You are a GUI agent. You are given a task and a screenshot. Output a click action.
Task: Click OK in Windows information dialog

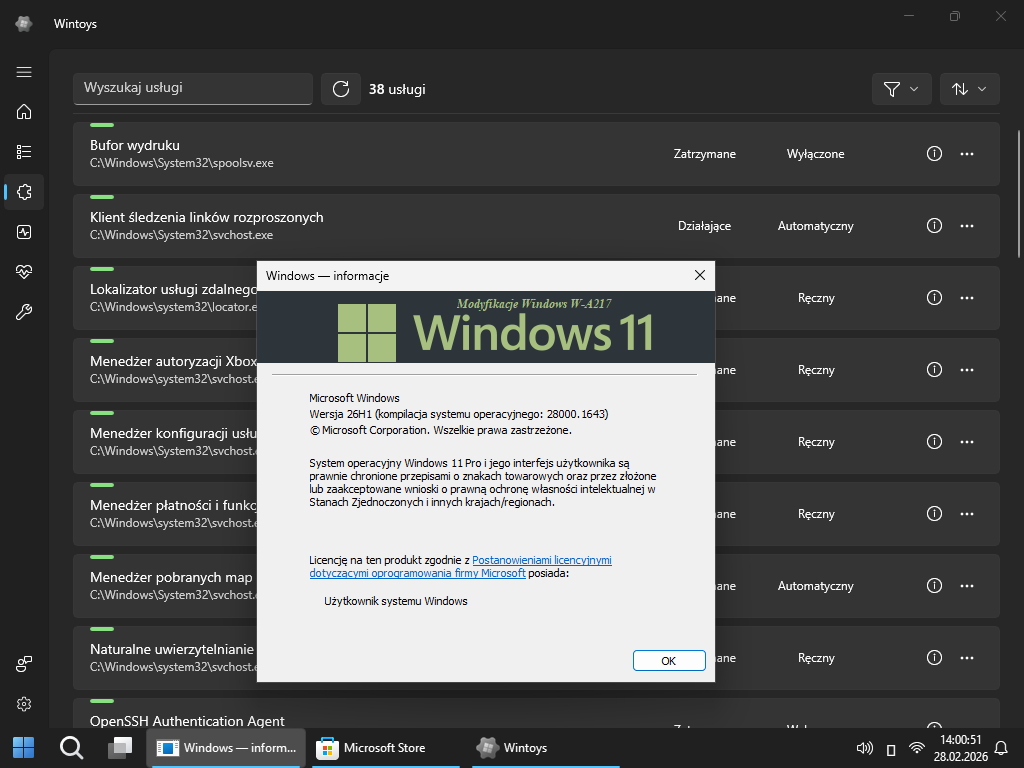pos(669,661)
